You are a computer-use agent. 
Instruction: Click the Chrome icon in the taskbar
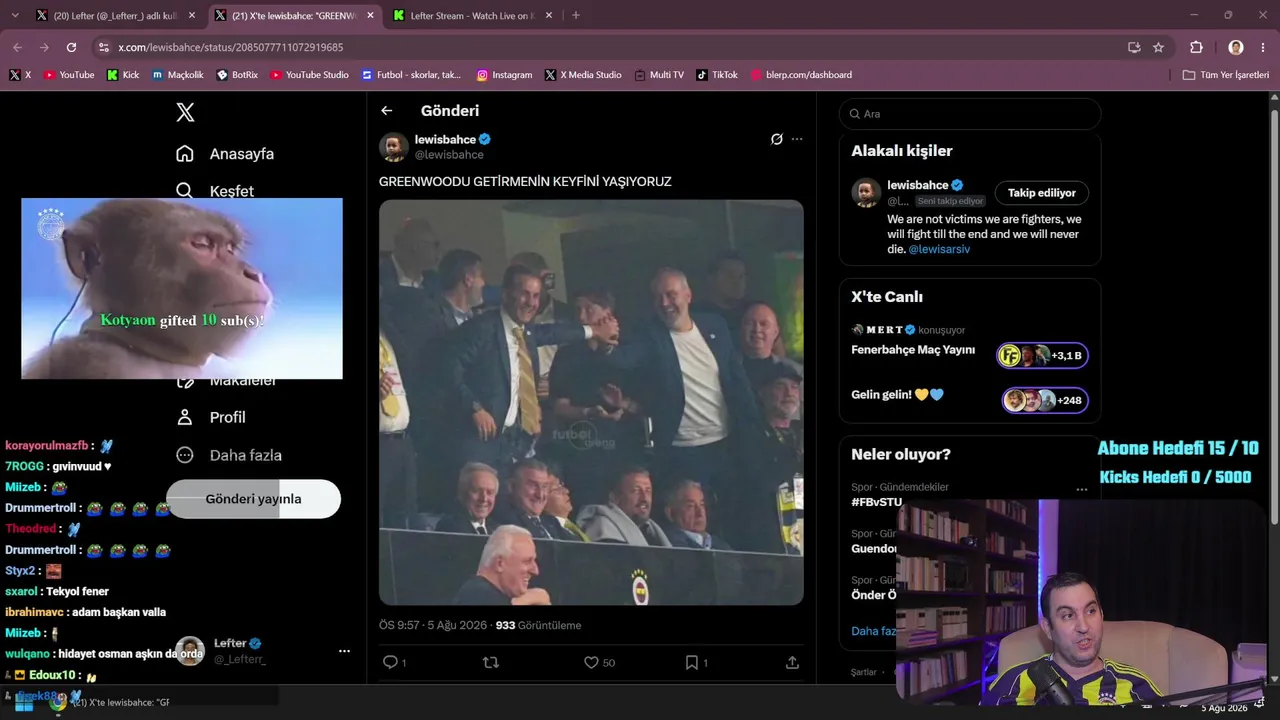58,702
